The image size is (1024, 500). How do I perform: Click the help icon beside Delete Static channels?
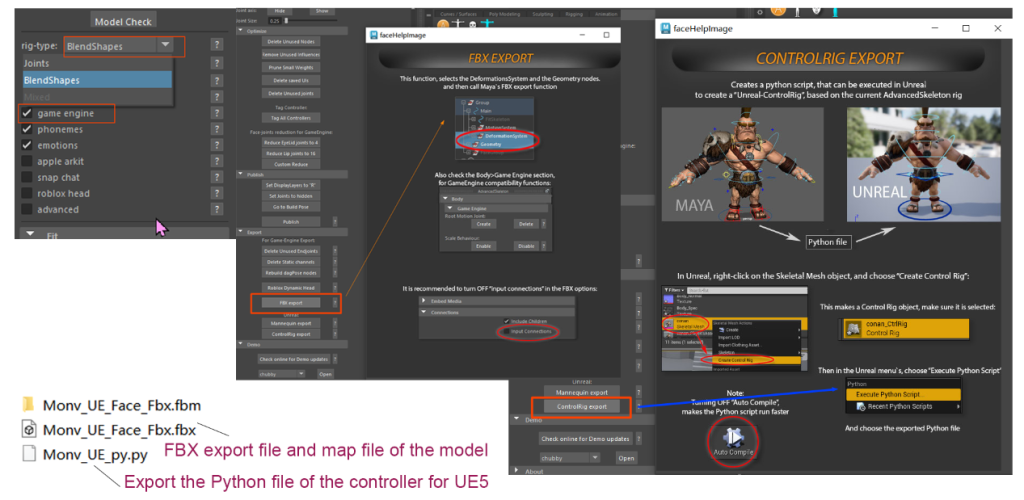coord(335,262)
